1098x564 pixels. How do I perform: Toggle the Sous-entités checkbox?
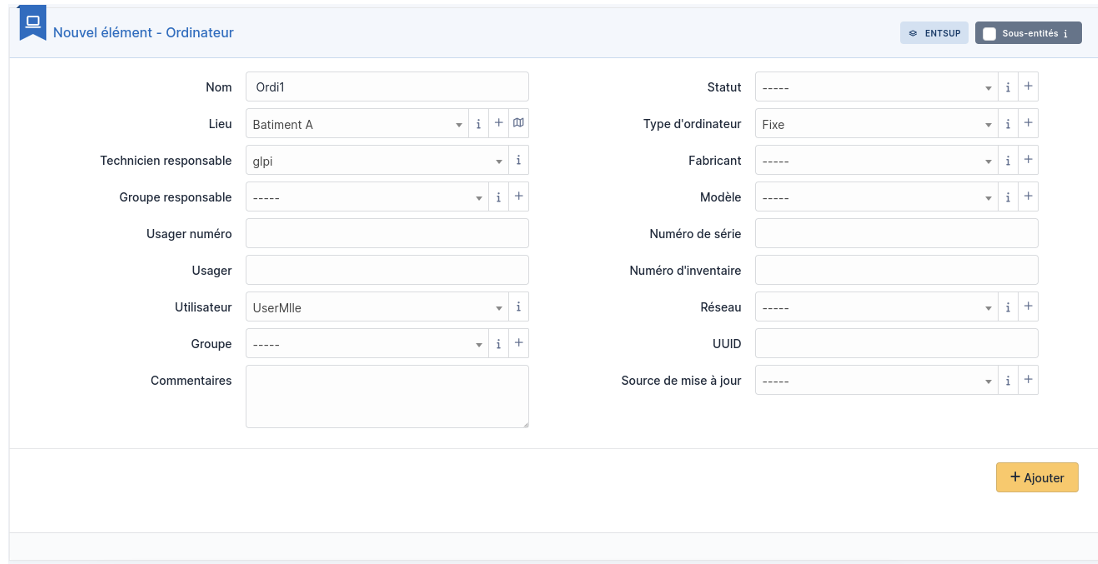pos(989,34)
